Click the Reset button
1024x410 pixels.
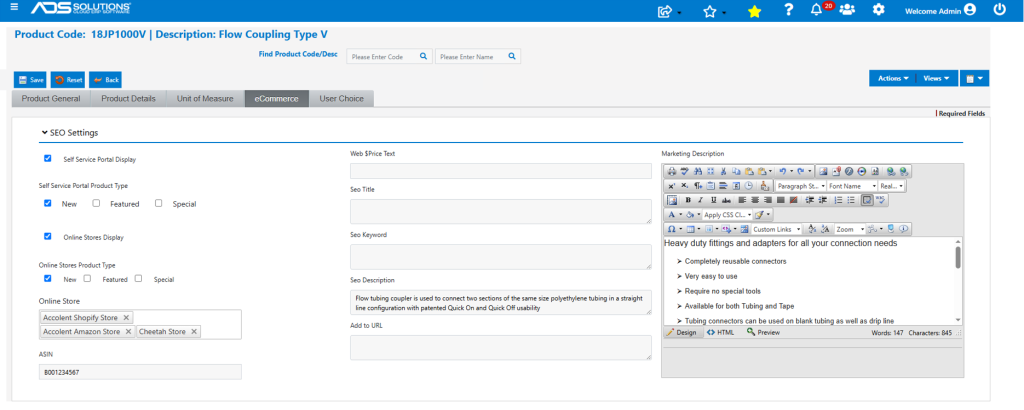[68, 80]
